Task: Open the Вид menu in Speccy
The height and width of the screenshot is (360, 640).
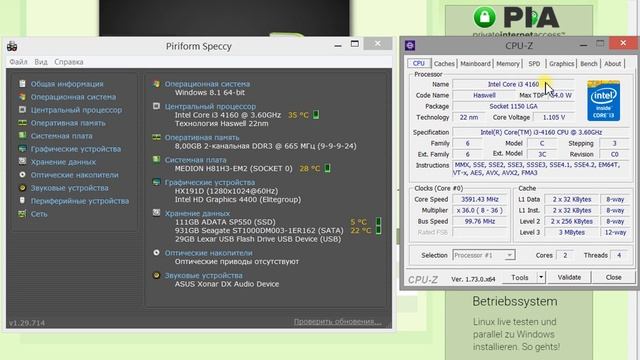Action: (41, 62)
